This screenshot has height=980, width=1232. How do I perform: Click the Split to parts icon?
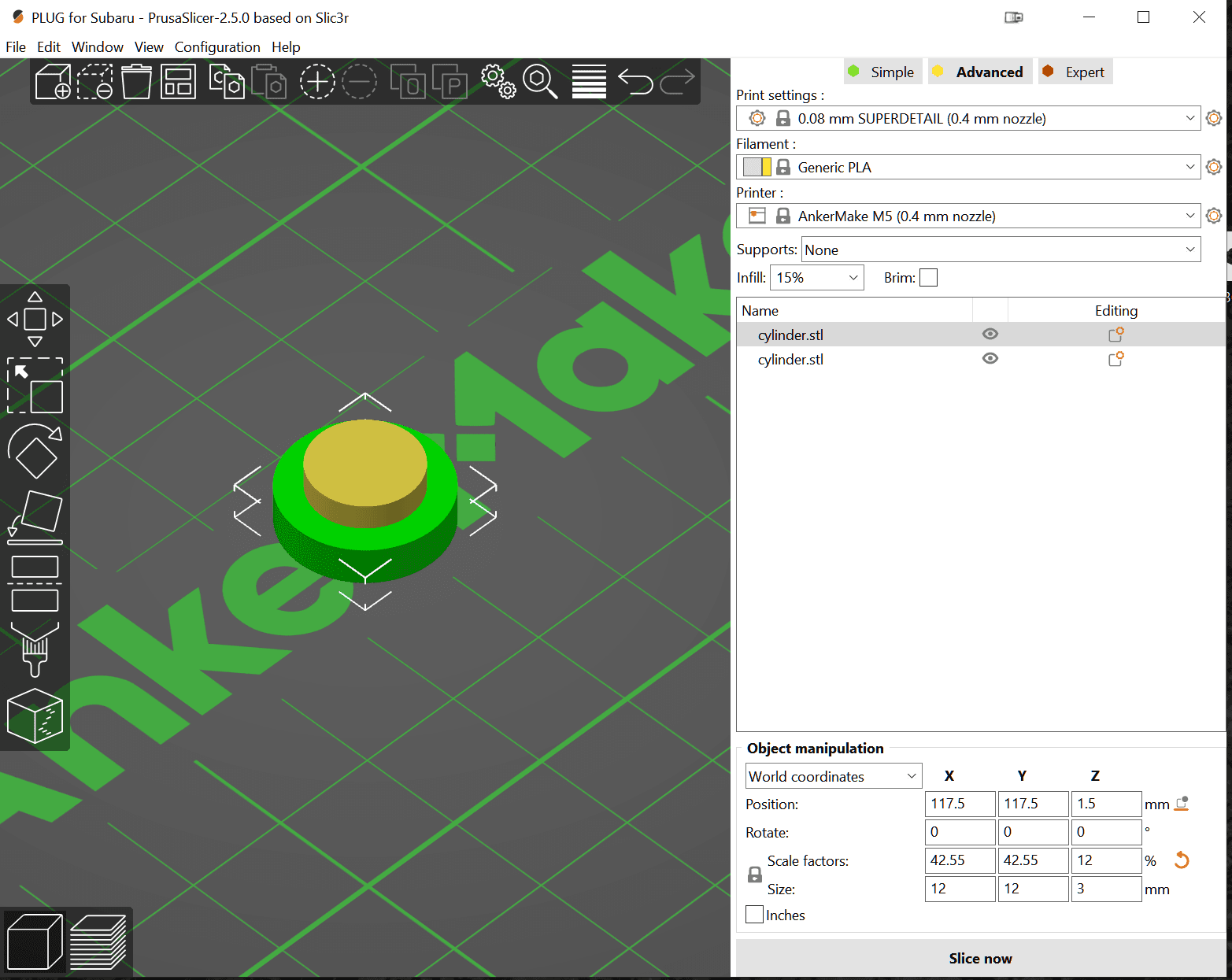(x=450, y=81)
